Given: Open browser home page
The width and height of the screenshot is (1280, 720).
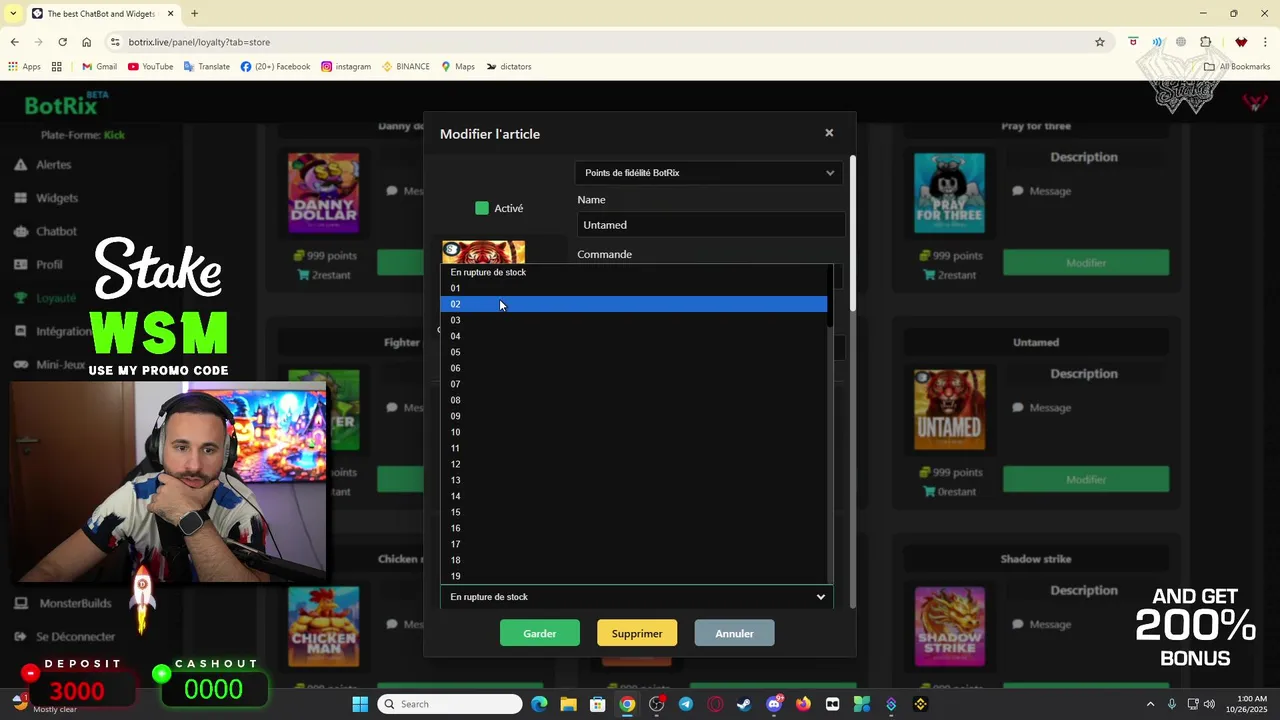Looking at the screenshot, I should pos(87,42).
